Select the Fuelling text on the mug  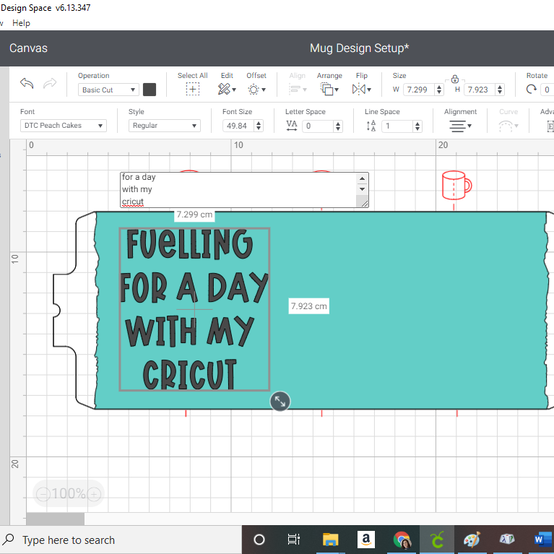190,244
